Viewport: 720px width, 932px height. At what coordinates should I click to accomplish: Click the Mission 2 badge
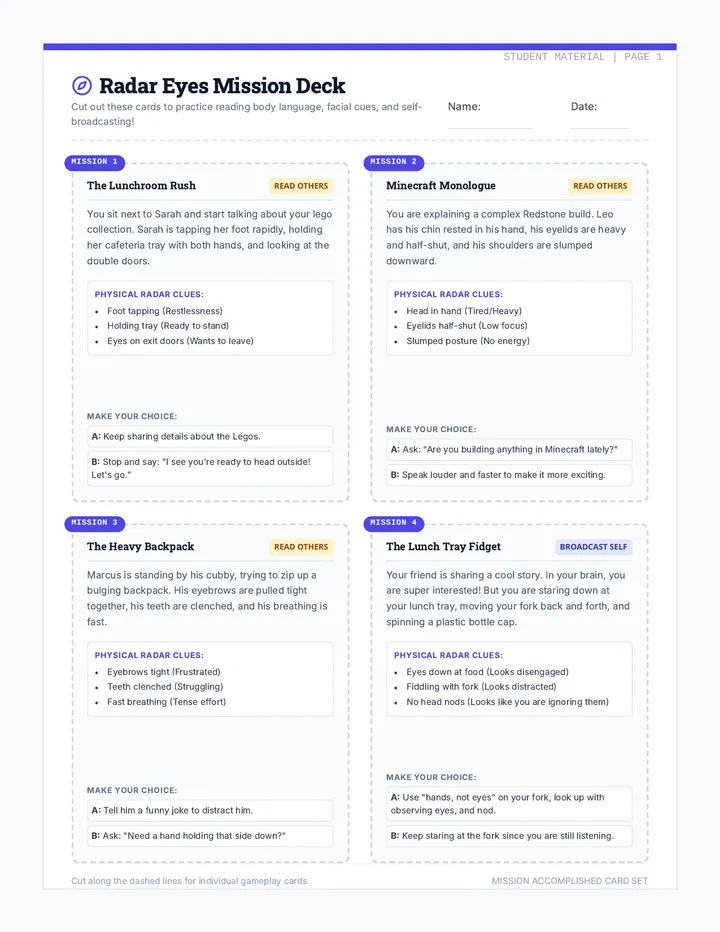pos(394,162)
